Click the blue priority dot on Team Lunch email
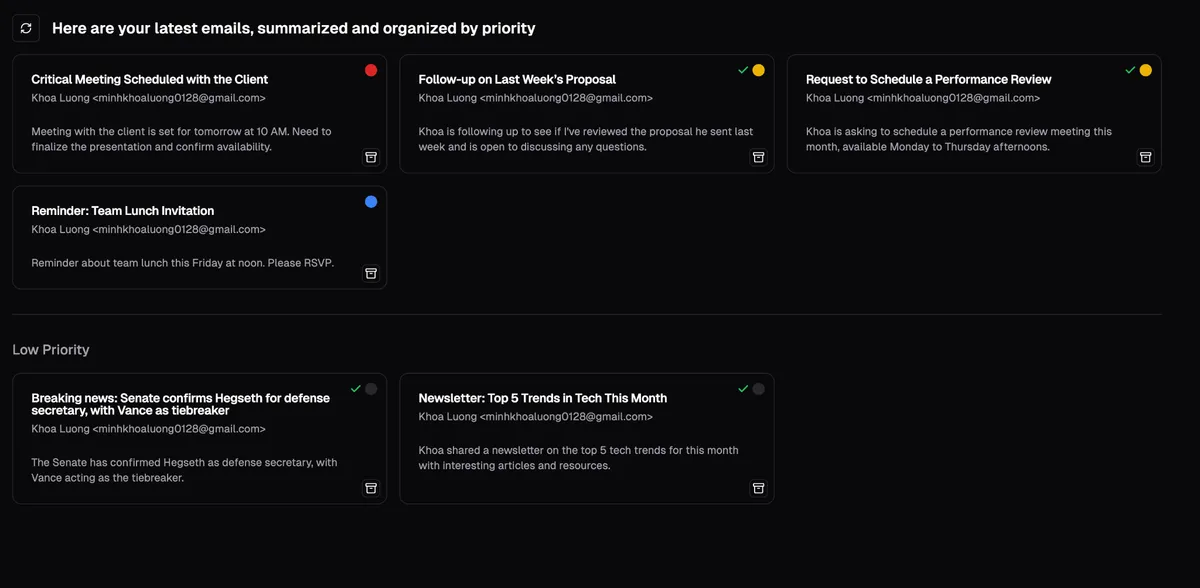 click(x=370, y=201)
